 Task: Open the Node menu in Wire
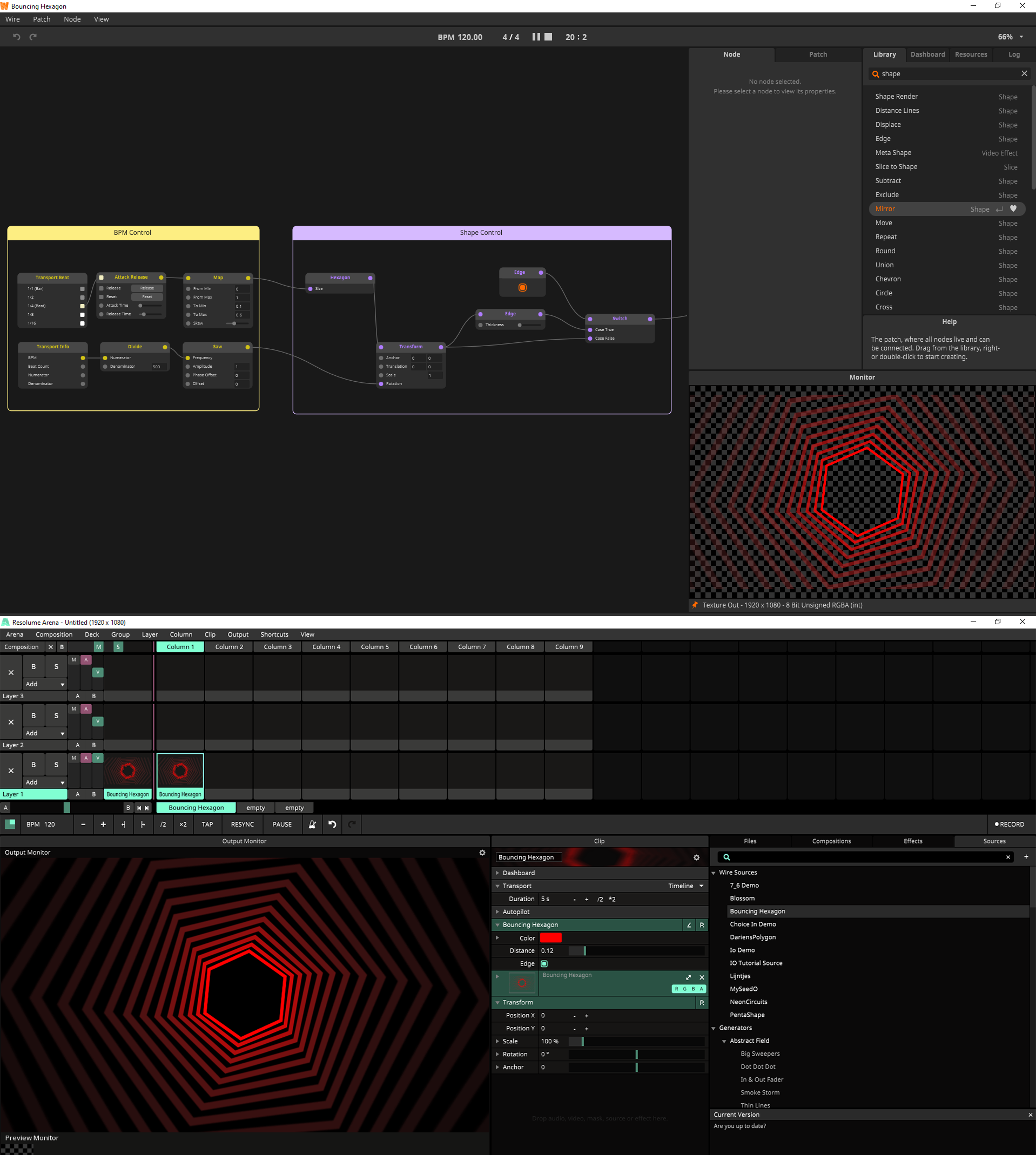[x=72, y=19]
